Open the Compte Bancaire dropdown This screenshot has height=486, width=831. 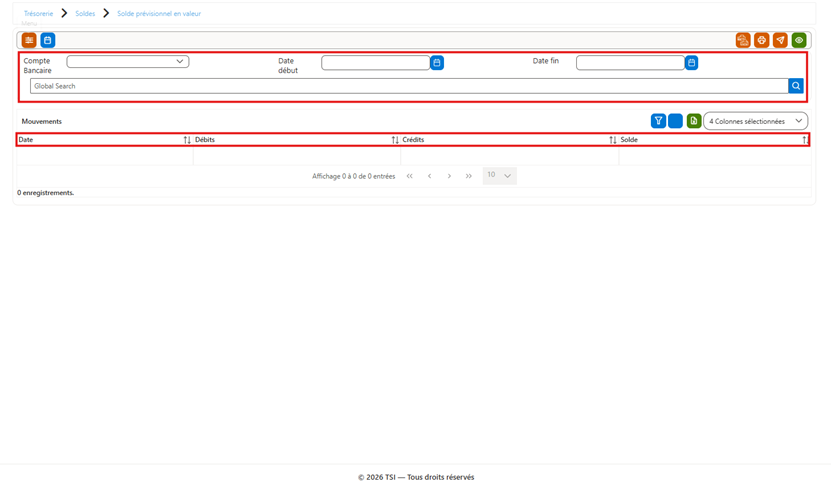[x=128, y=61]
